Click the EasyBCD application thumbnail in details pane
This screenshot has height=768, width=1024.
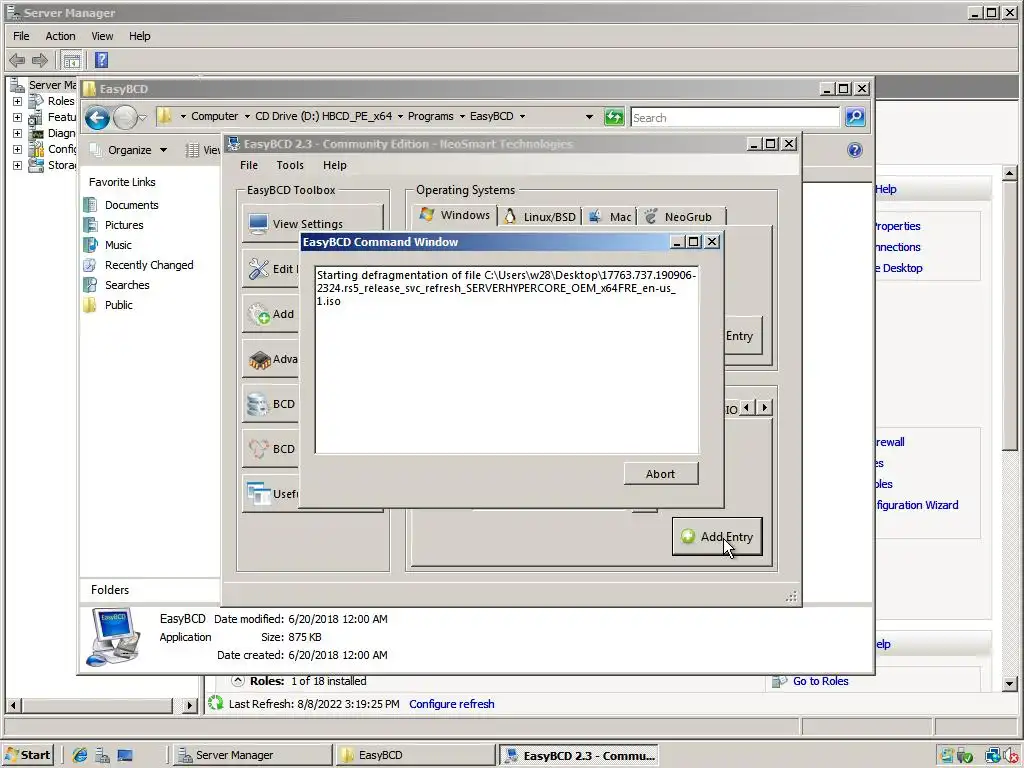[x=114, y=637]
